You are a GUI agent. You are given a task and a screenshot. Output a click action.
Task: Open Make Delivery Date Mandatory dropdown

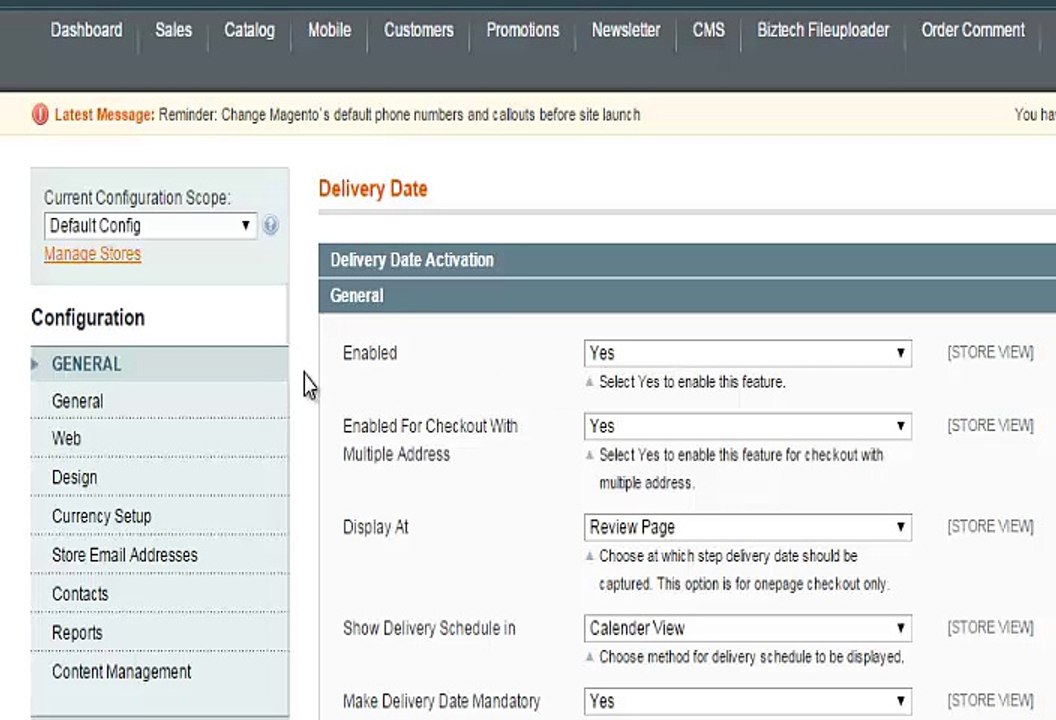[748, 701]
